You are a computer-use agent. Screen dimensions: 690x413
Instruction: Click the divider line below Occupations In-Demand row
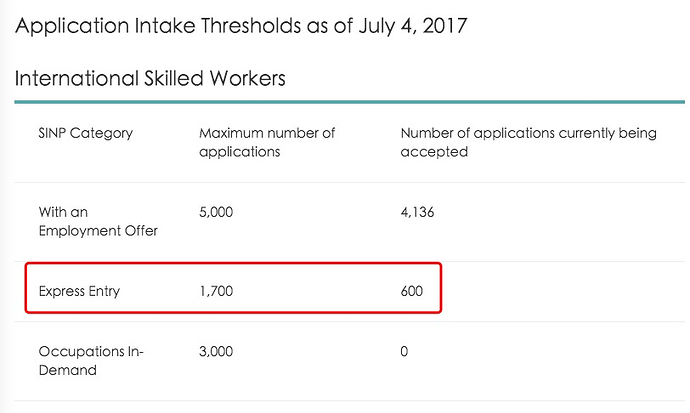[x=348, y=401]
